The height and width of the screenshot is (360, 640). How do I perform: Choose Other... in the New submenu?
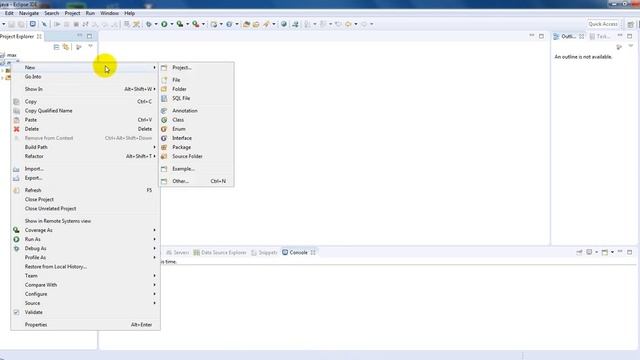point(196,181)
